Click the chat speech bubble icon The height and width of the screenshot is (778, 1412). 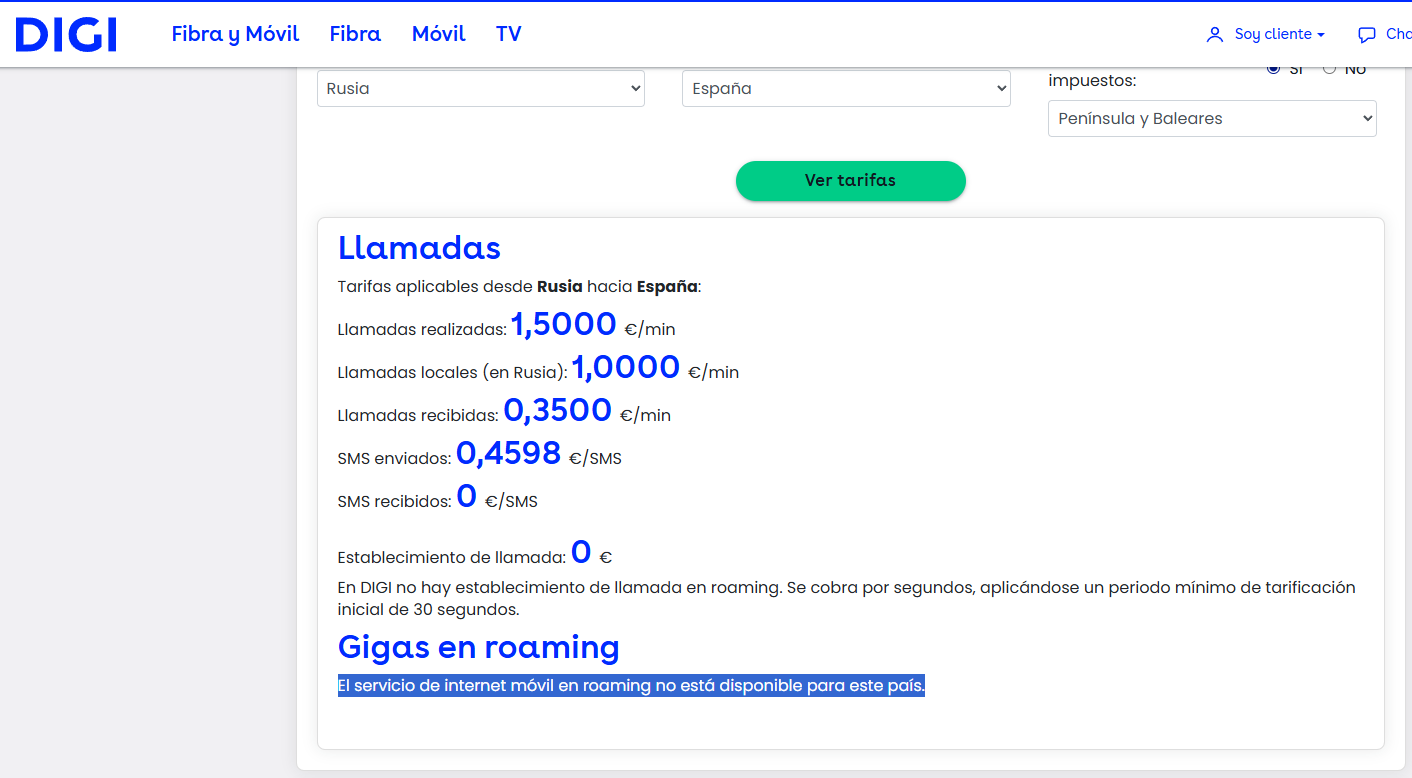(1366, 35)
